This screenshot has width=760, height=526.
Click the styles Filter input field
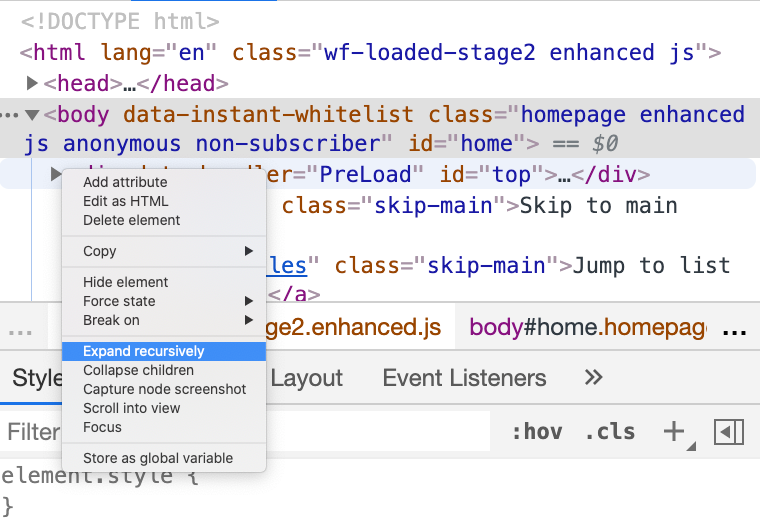(x=245, y=431)
